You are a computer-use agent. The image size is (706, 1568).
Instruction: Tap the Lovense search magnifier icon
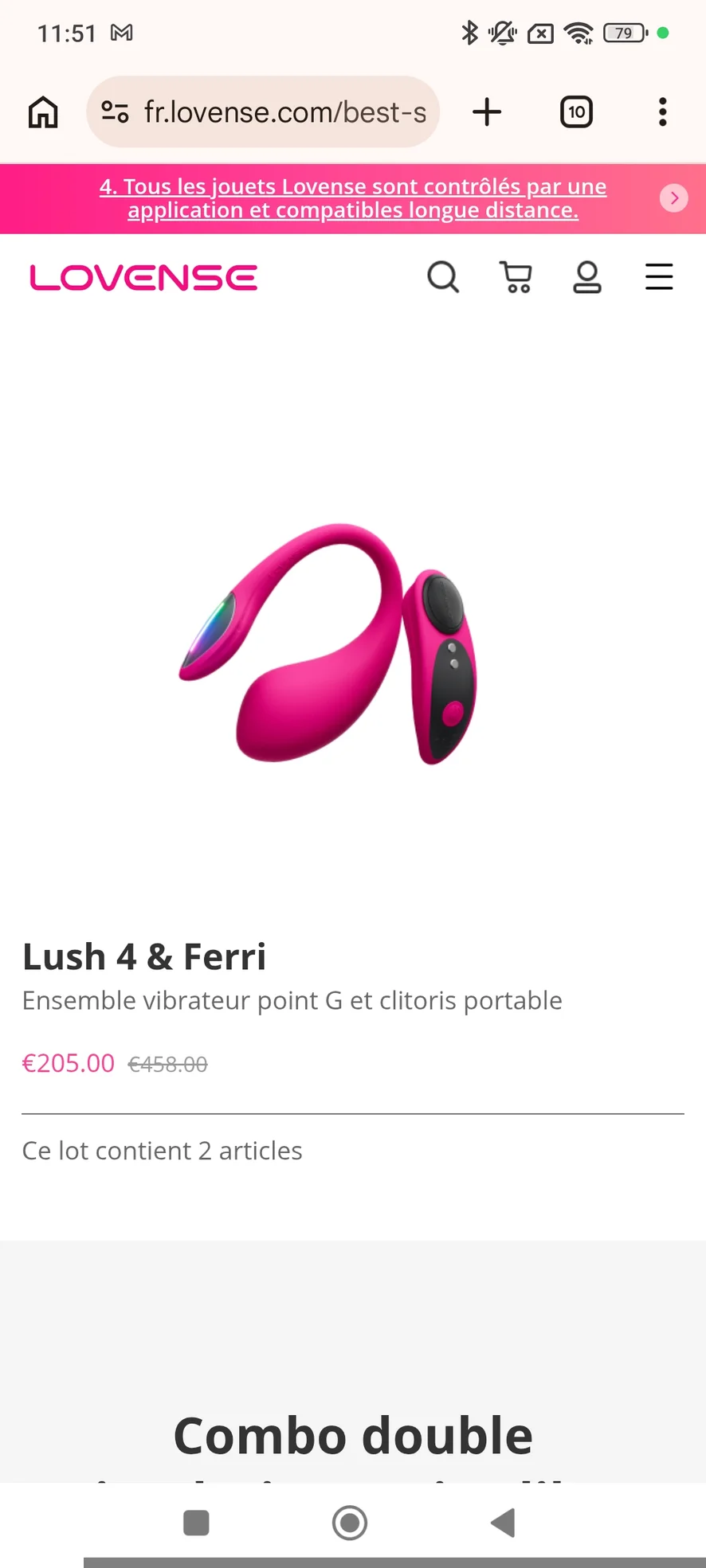click(443, 277)
